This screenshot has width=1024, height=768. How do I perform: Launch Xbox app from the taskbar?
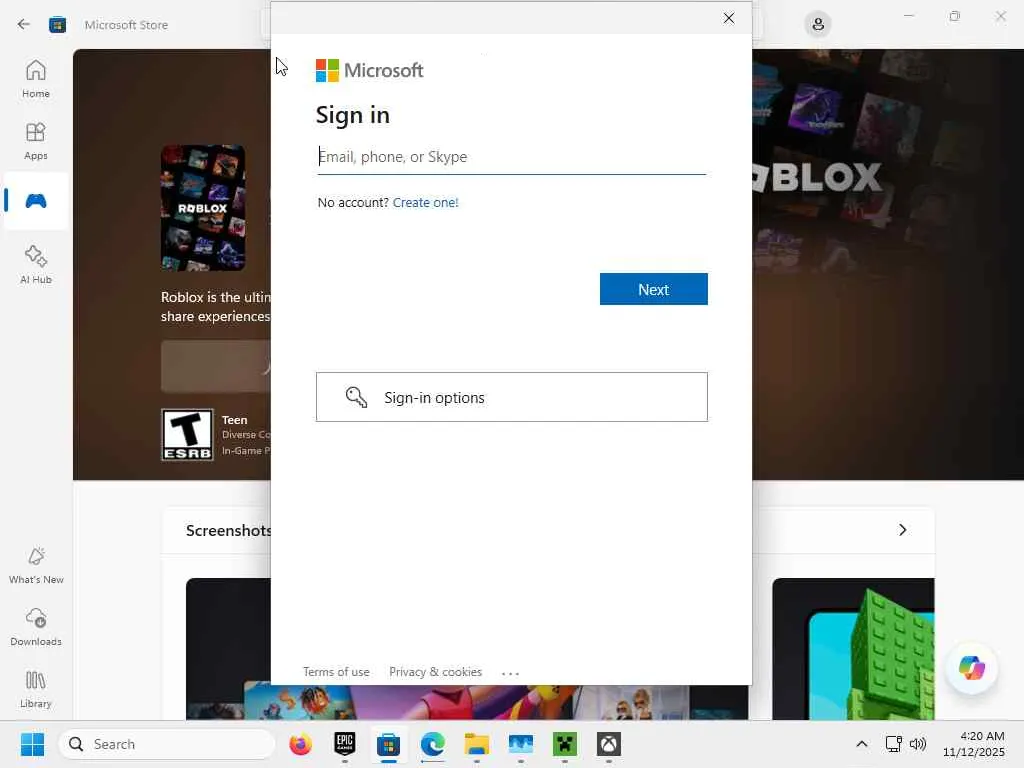[x=609, y=744]
